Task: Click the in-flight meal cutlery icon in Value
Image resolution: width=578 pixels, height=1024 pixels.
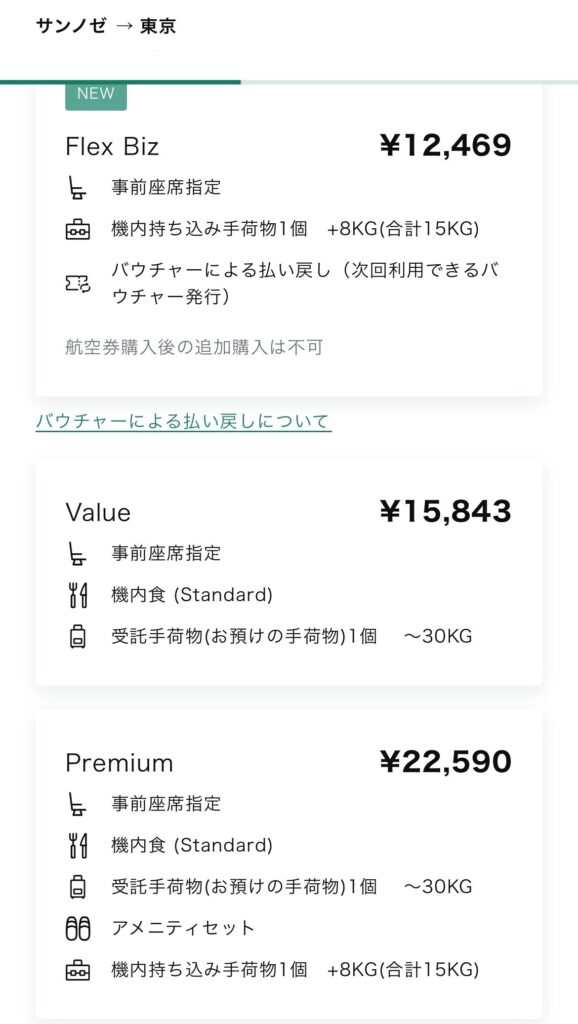Action: (78, 596)
